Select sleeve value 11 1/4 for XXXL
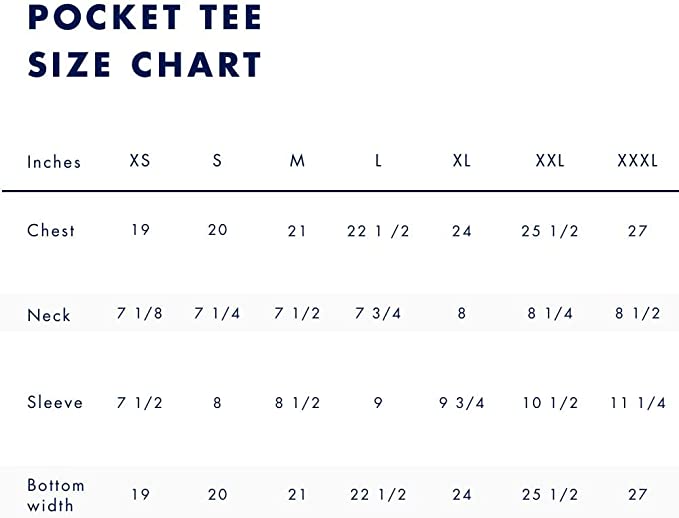The image size is (679, 518). tap(637, 403)
